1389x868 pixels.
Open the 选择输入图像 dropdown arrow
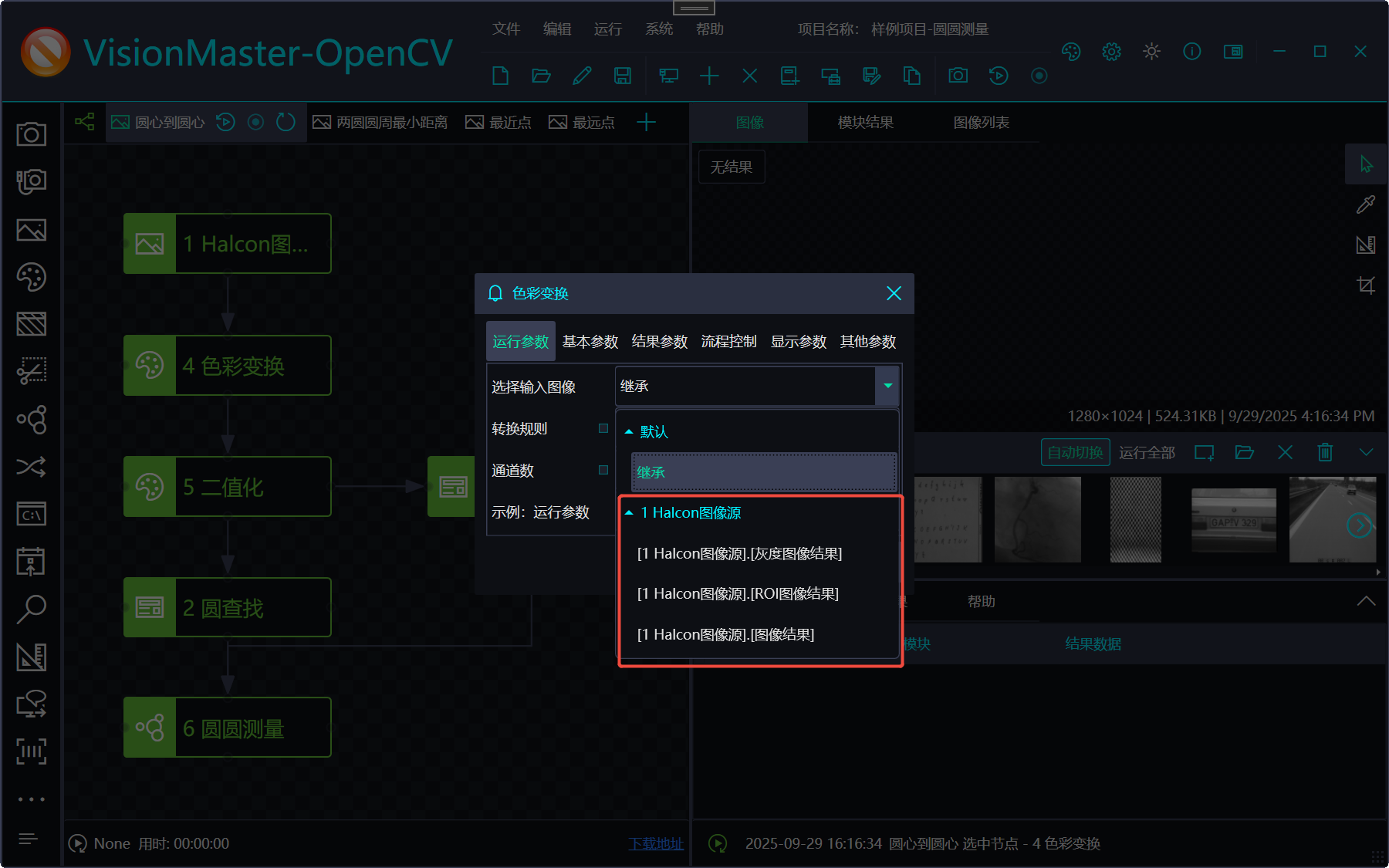click(x=887, y=386)
